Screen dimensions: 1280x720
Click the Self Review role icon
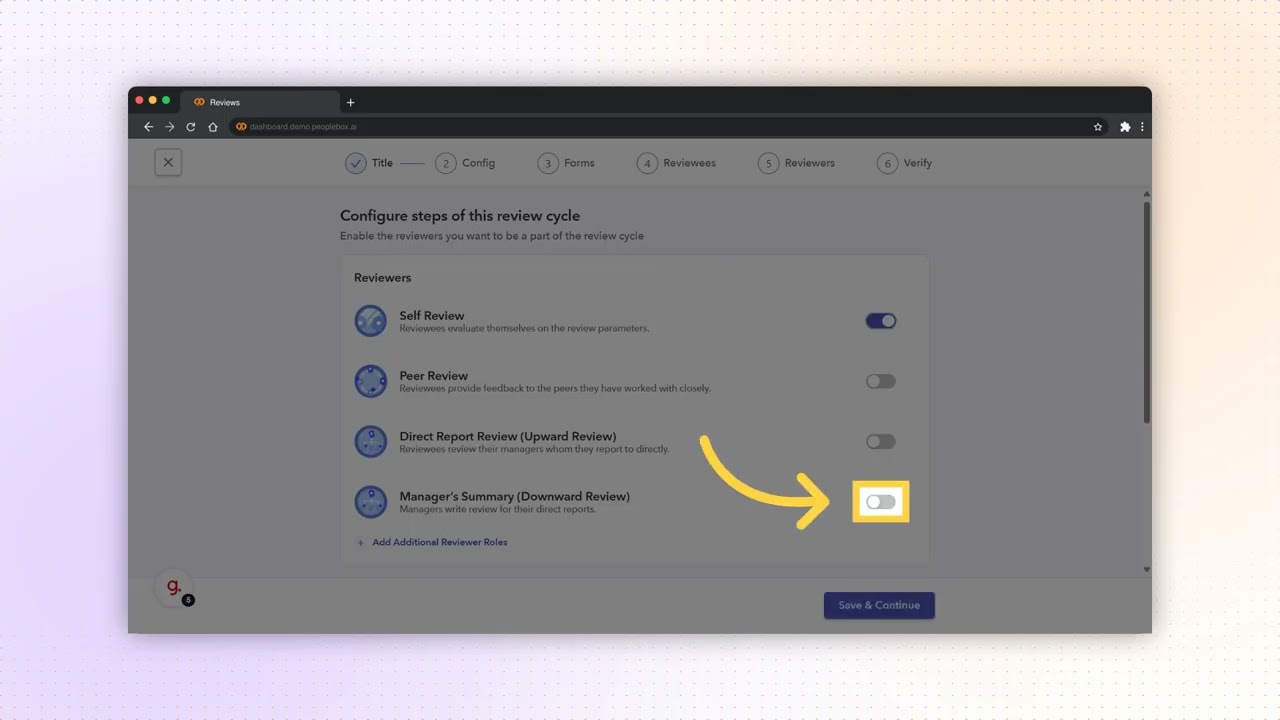371,321
